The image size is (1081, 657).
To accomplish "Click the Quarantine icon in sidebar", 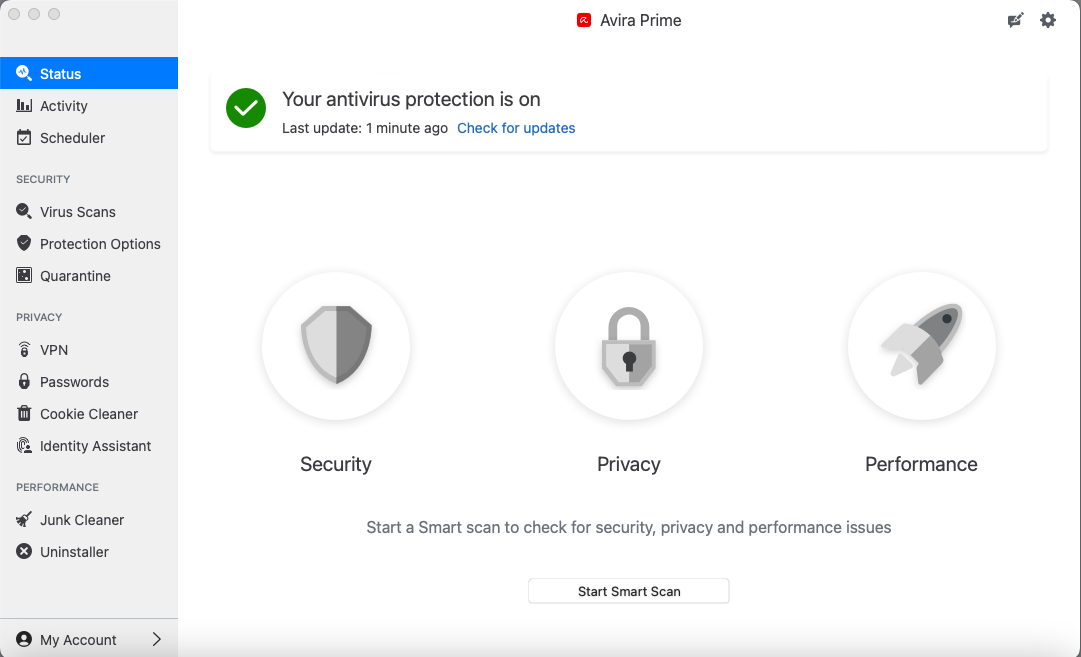I will (24, 276).
